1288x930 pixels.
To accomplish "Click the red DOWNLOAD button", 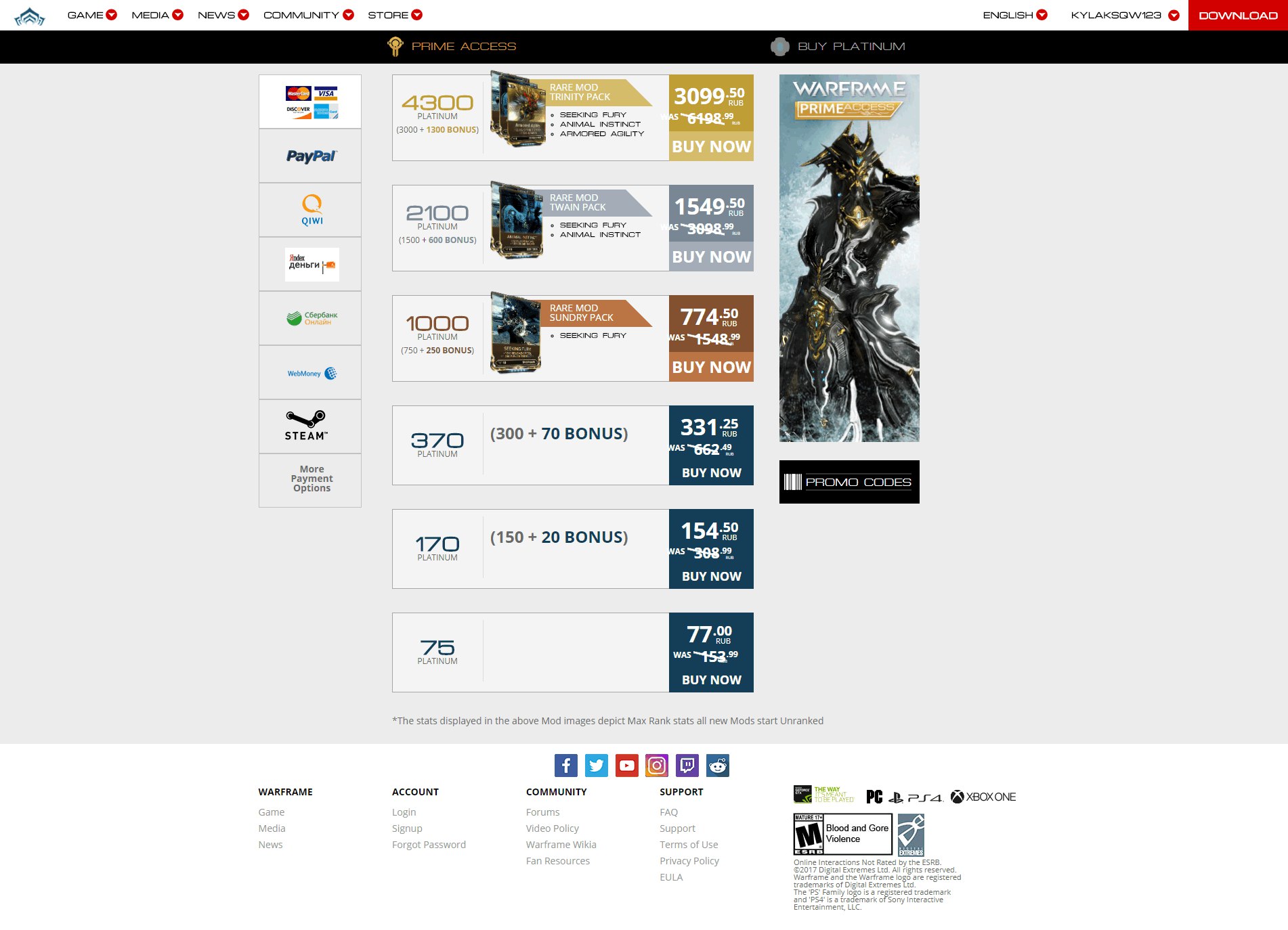I will (x=1238, y=15).
